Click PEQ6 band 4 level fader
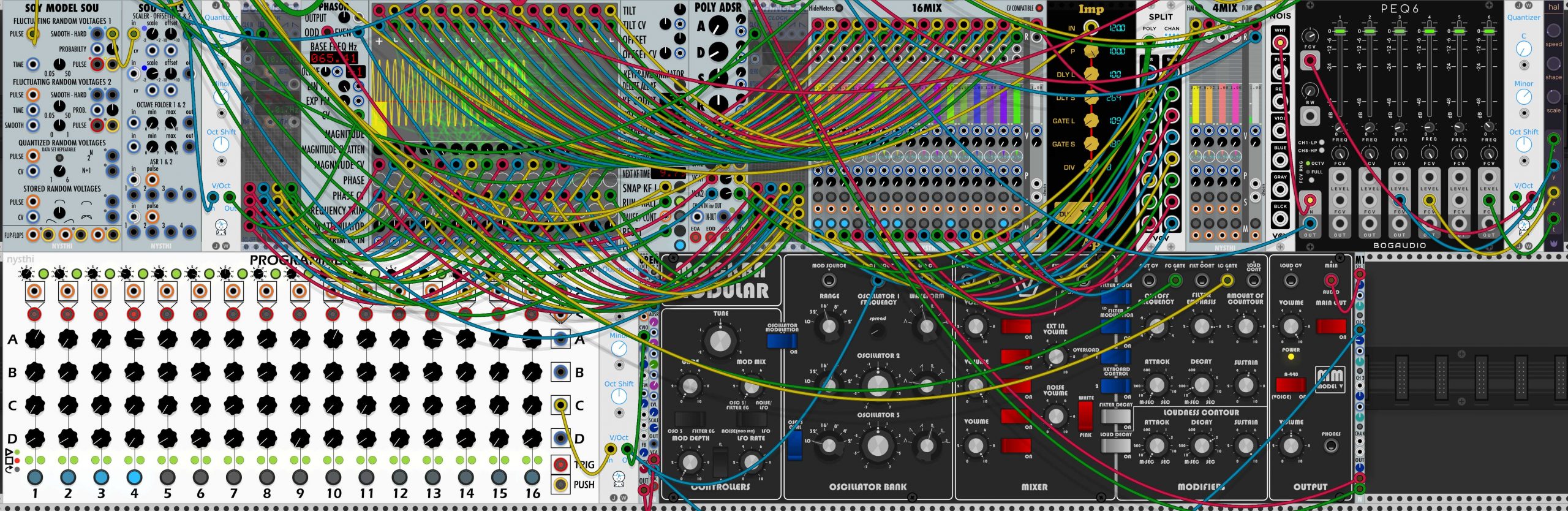 click(1429, 31)
